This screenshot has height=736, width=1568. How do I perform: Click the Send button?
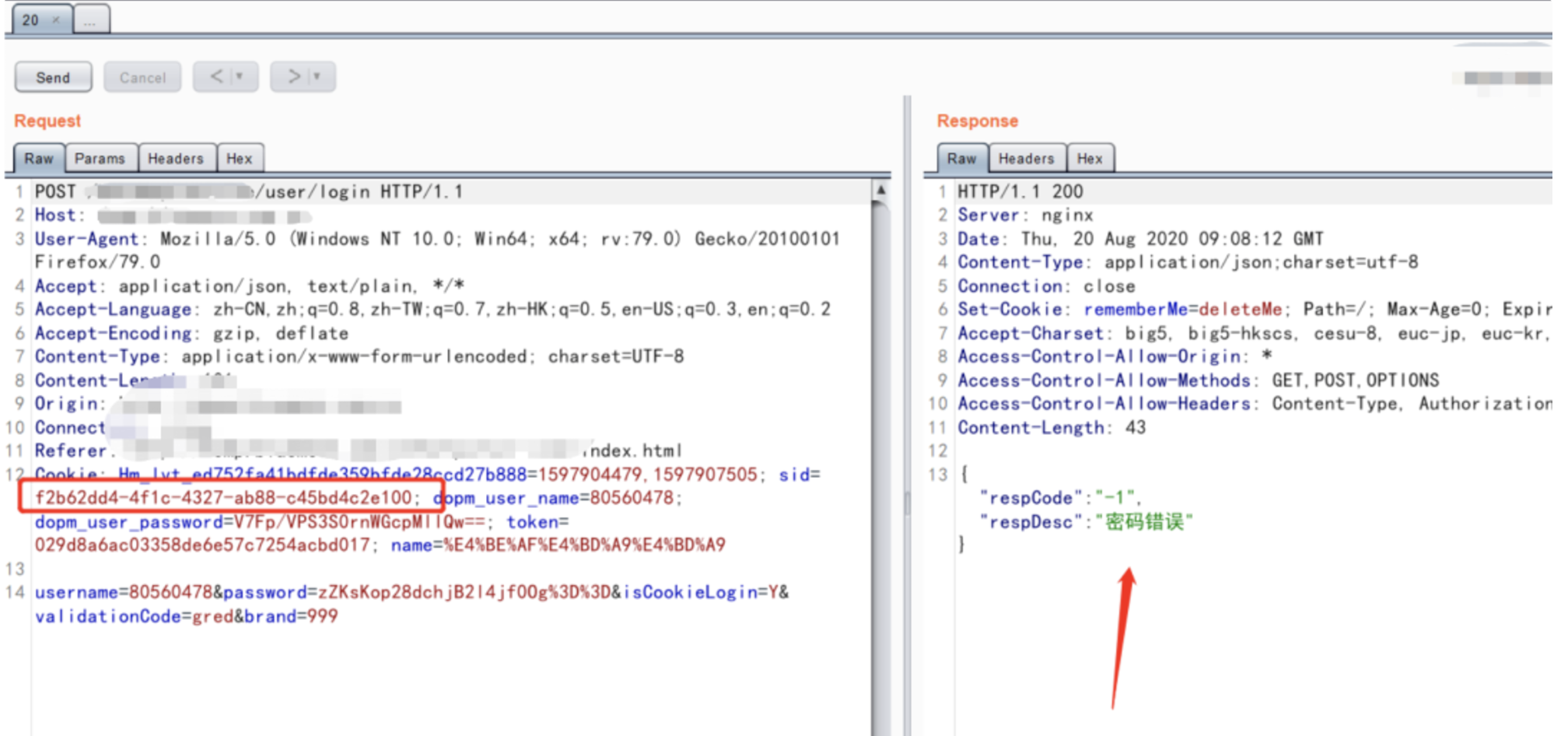point(53,78)
